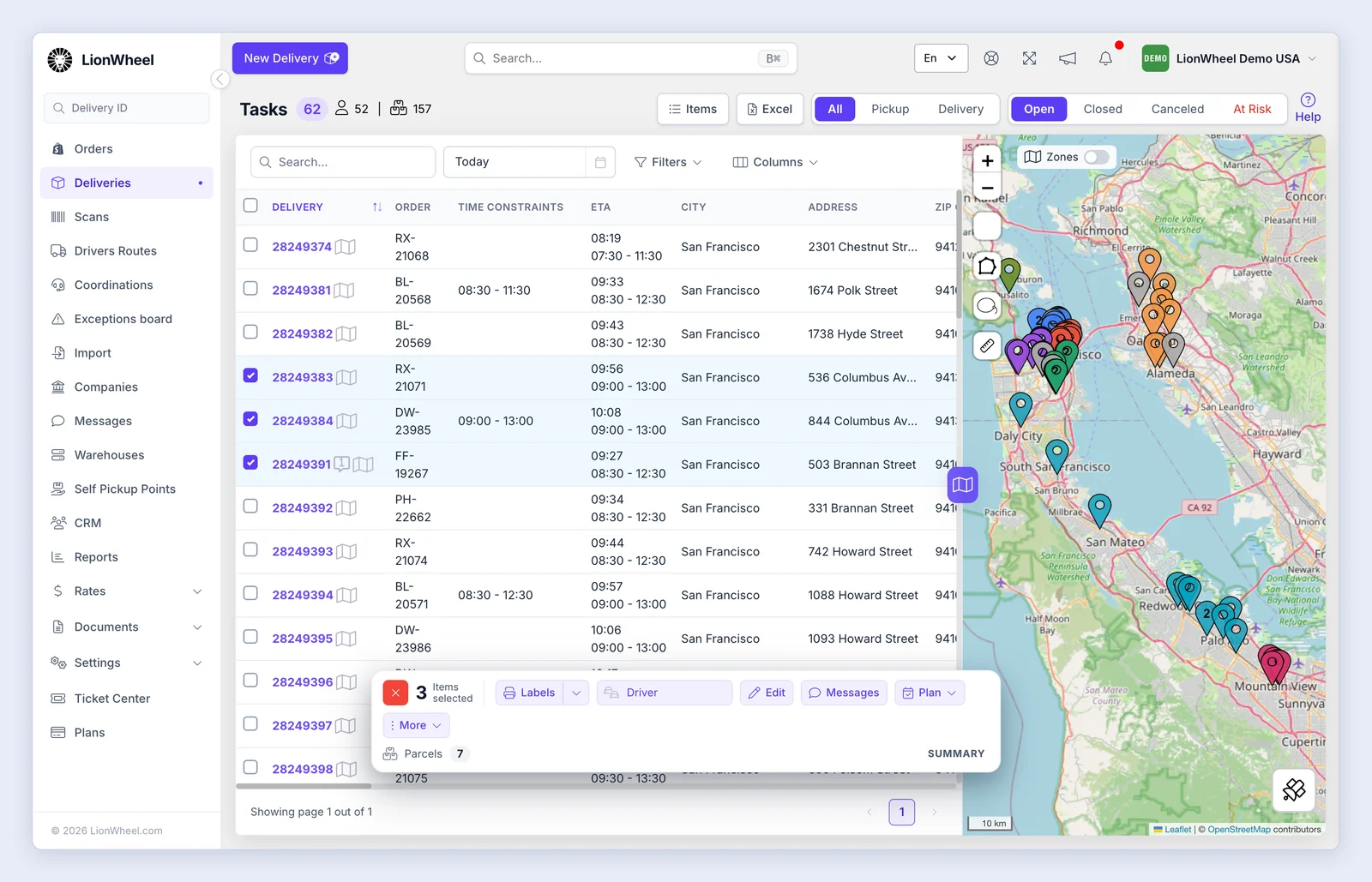This screenshot has height=882, width=1372.
Task: Select the ruler measure map tool
Action: 987,345
